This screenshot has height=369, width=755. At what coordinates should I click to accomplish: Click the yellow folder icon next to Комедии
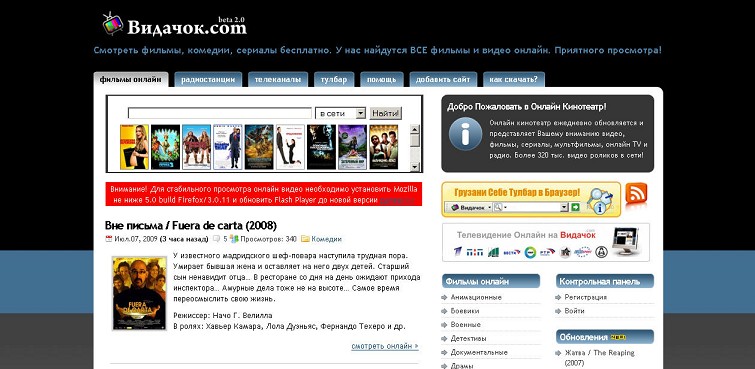[305, 238]
